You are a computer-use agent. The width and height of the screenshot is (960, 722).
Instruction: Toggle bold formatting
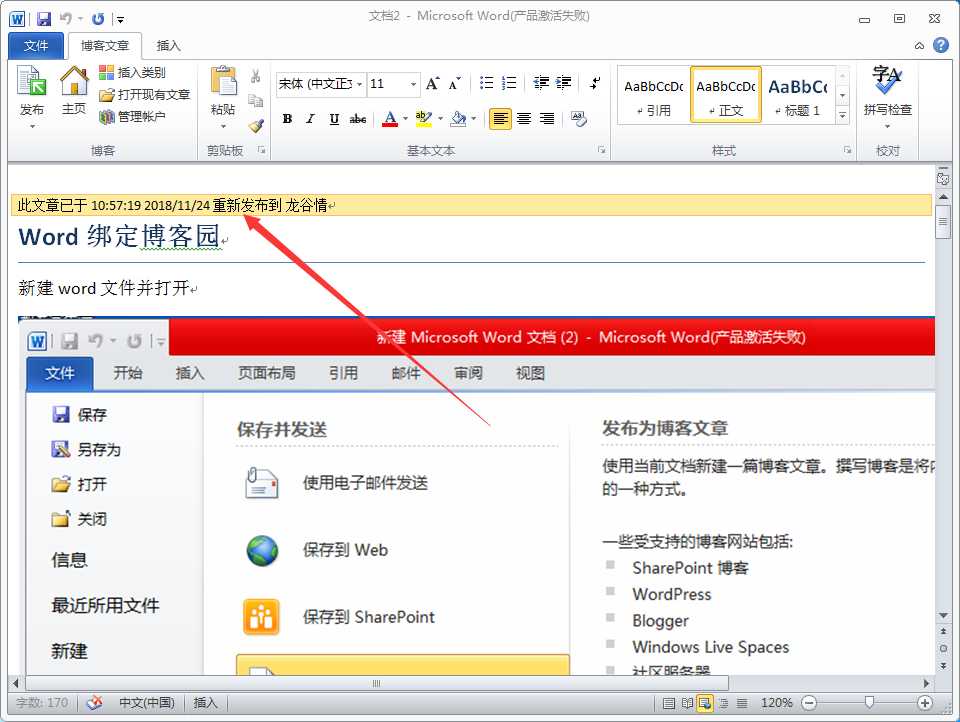click(x=287, y=119)
